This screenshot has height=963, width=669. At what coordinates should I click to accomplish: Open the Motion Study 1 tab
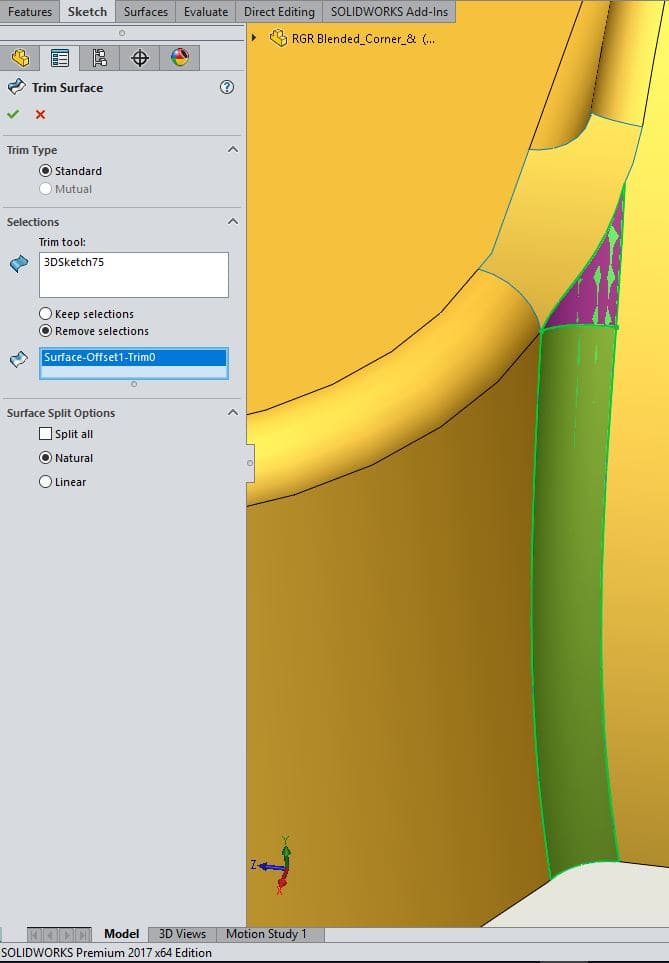click(x=266, y=934)
